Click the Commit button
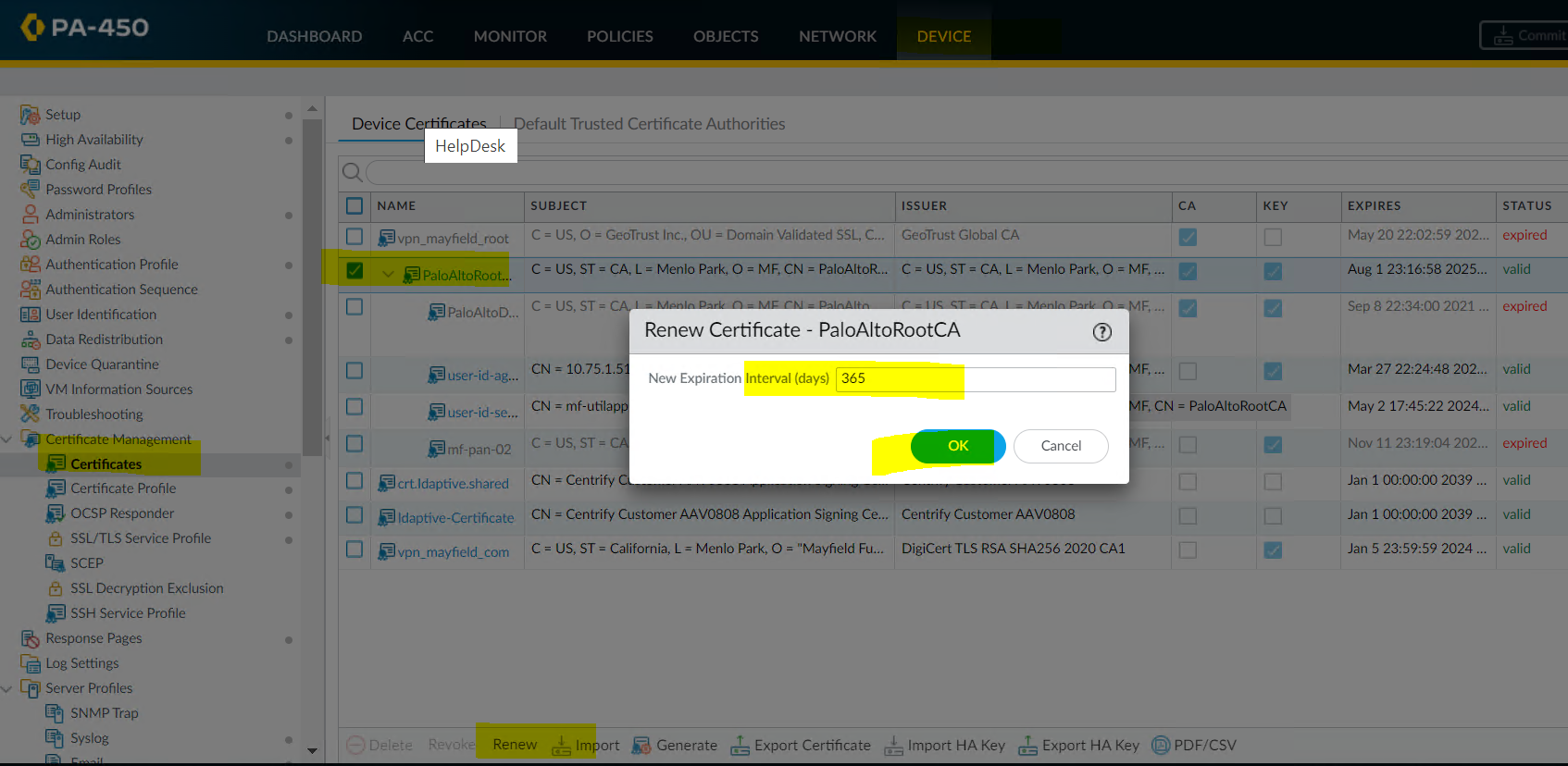1568x766 pixels. tap(1524, 35)
